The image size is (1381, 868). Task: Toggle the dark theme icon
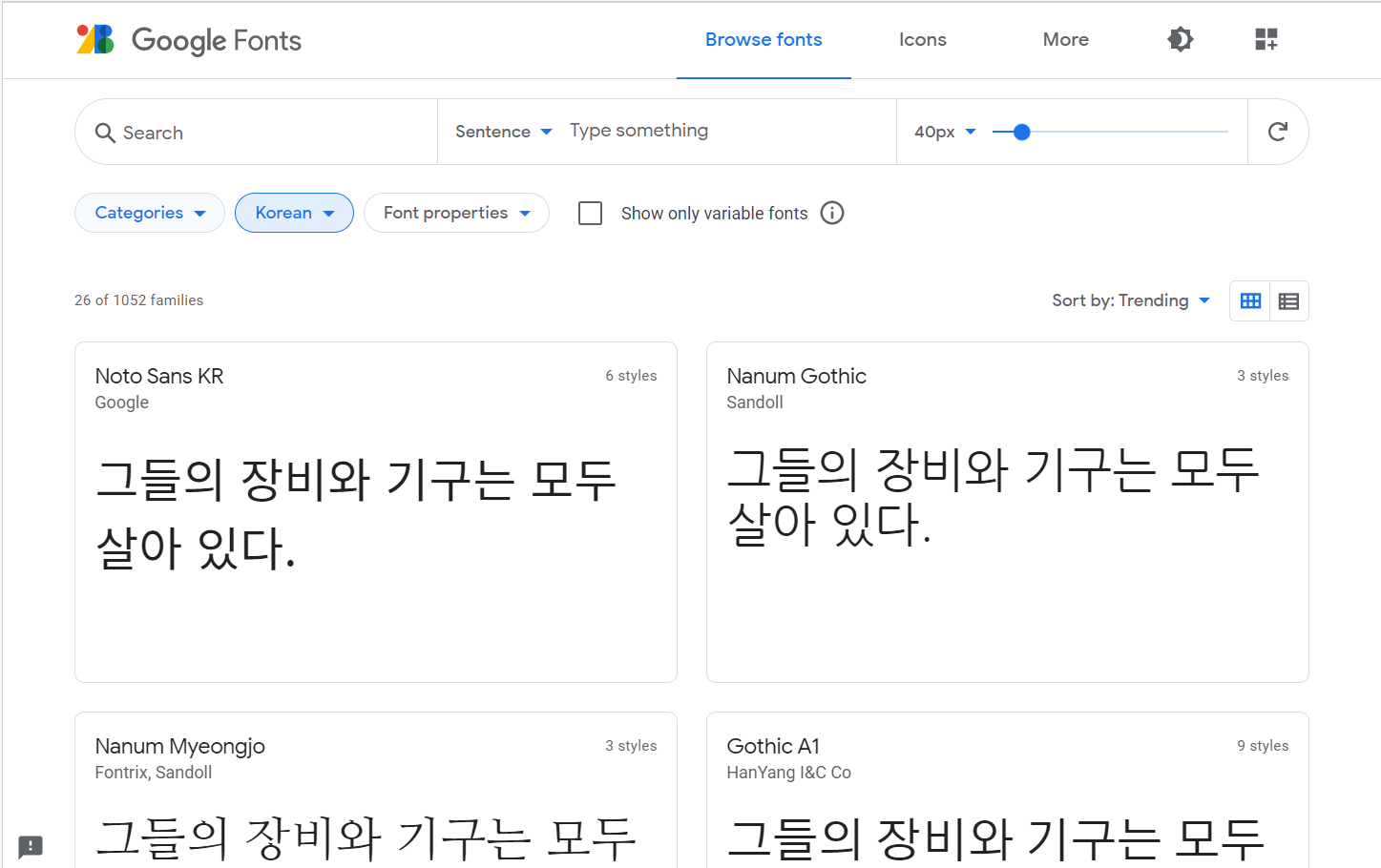pos(1181,39)
